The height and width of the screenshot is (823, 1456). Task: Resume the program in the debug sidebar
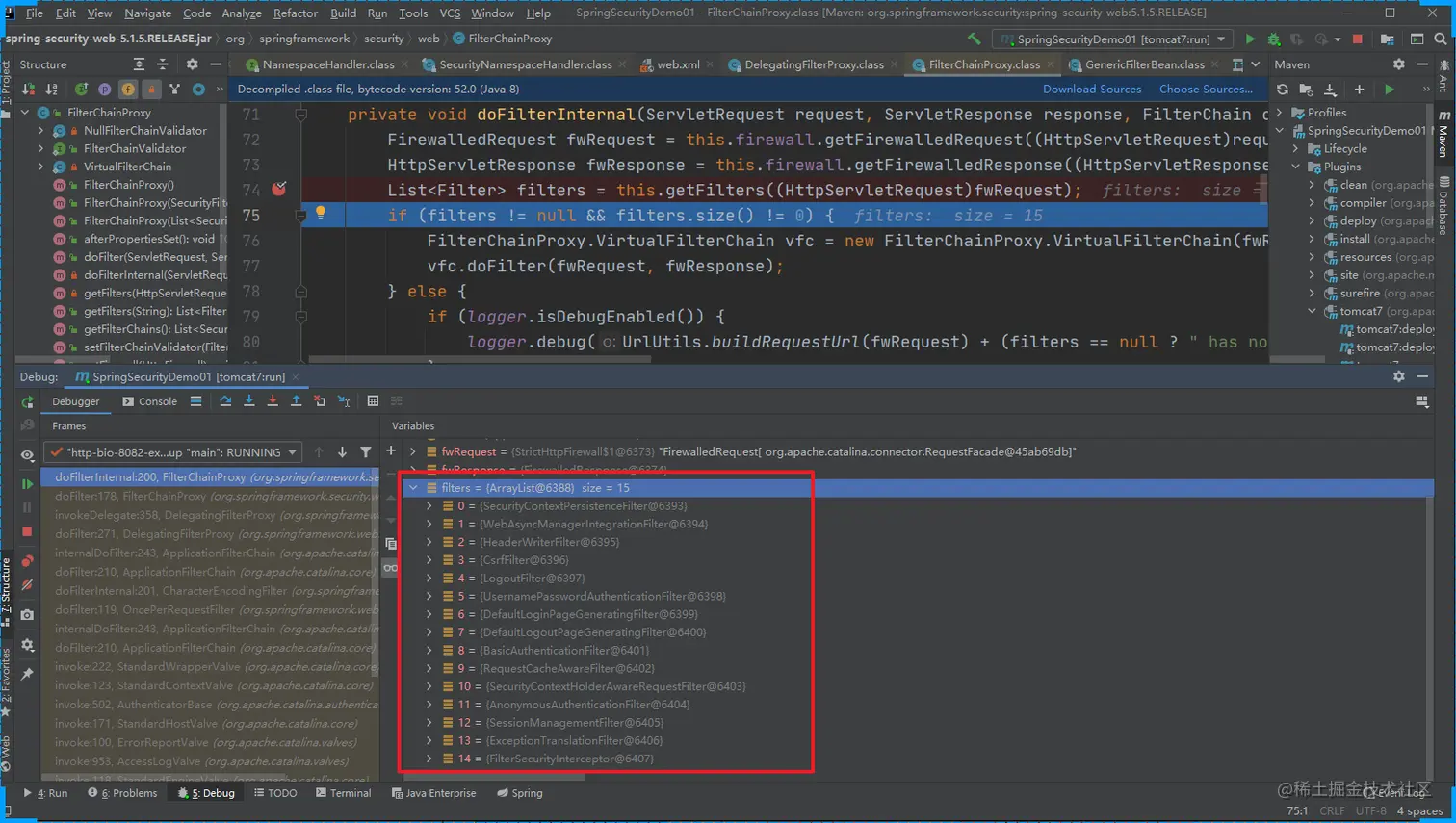tap(27, 484)
